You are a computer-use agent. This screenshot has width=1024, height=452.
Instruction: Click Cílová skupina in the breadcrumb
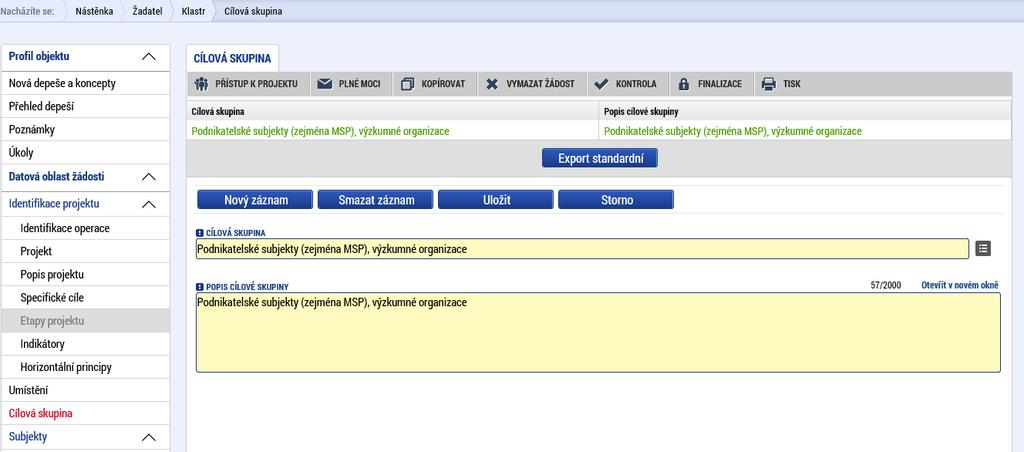[253, 12]
